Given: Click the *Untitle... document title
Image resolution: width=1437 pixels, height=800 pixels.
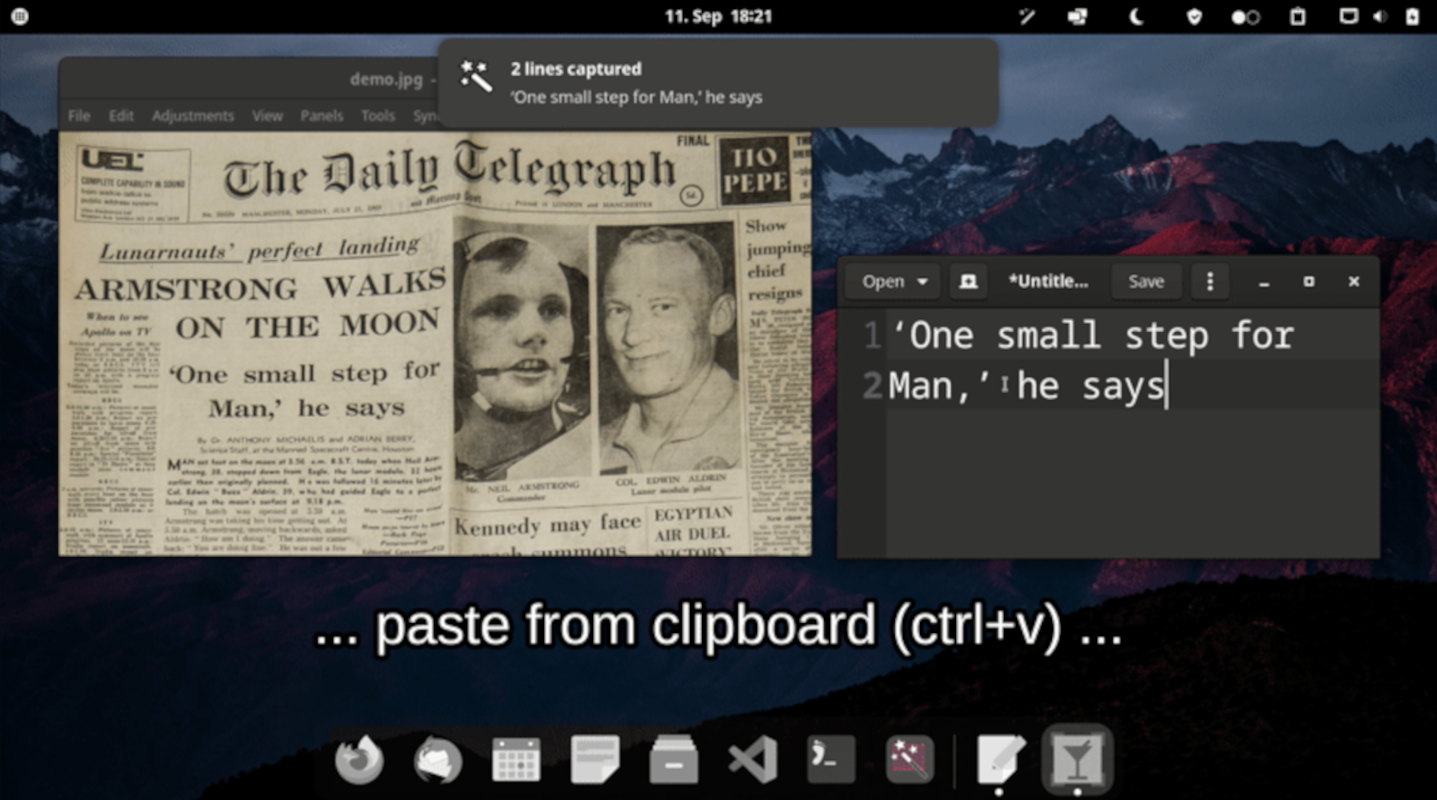Looking at the screenshot, I should tap(1048, 282).
